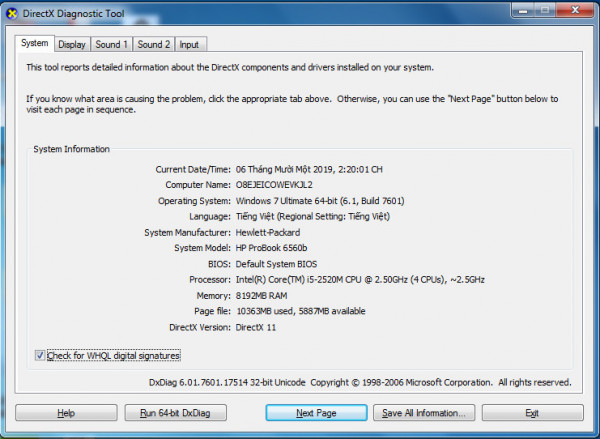This screenshot has width=600, height=439.
Task: Click the Tiếng Việt language value
Action: pos(313,217)
